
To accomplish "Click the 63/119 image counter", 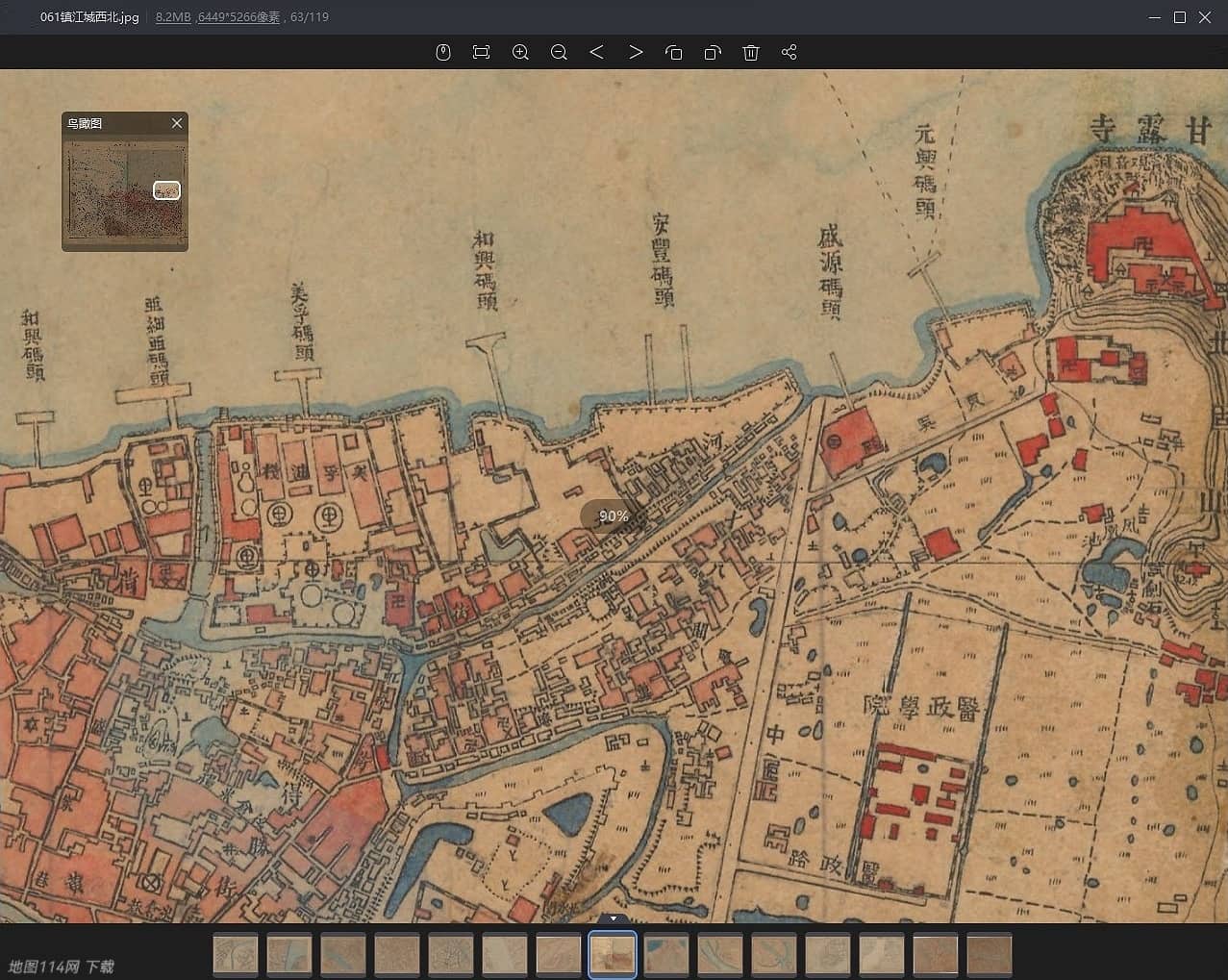I will (x=310, y=17).
